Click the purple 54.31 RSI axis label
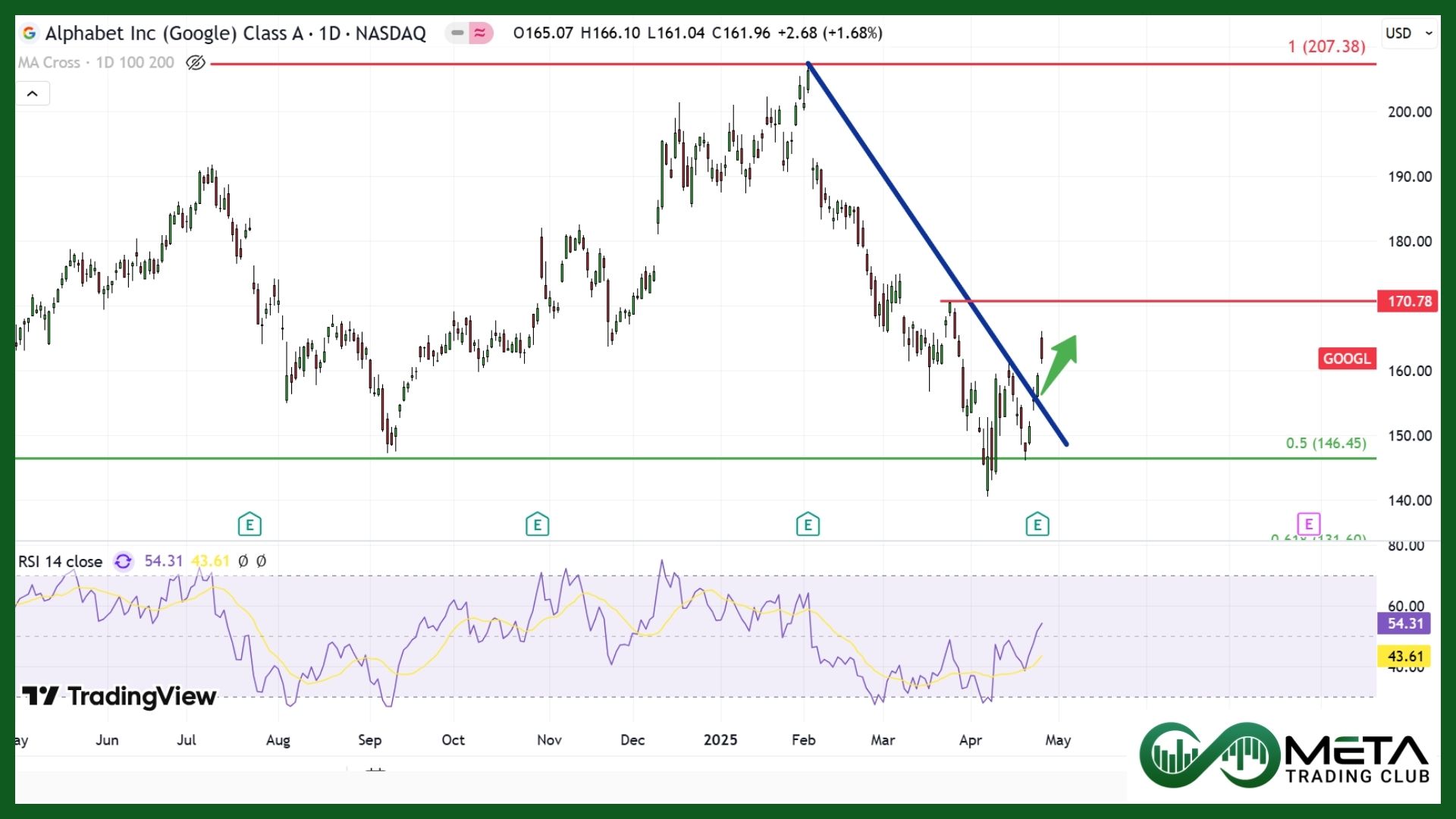 point(1404,624)
